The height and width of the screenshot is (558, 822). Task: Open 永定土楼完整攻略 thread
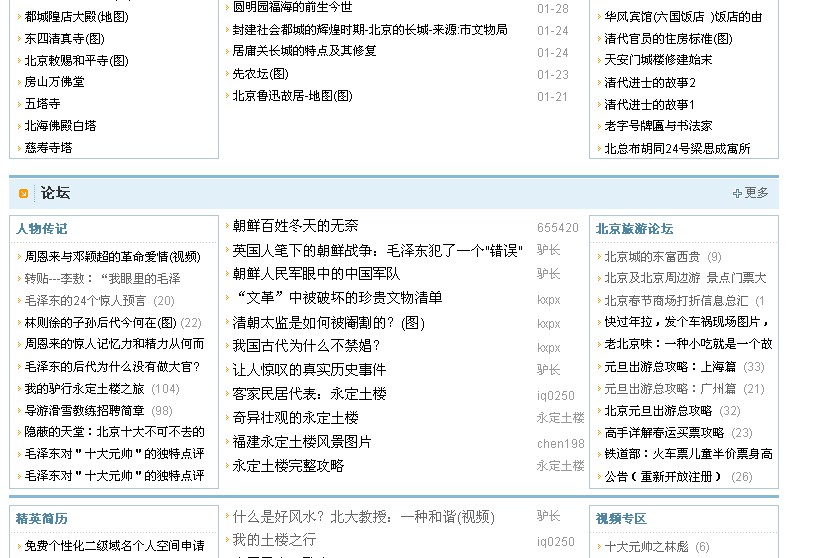click(288, 466)
